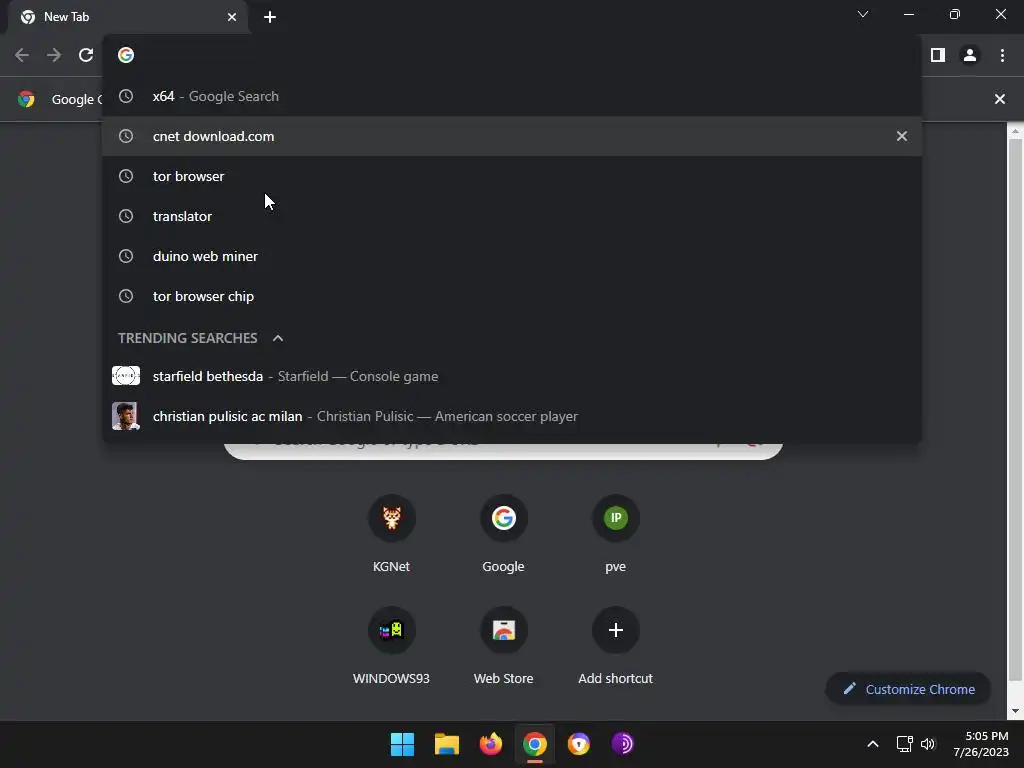1024x768 pixels.
Task: Click the Google icon in address bar
Action: tap(126, 55)
